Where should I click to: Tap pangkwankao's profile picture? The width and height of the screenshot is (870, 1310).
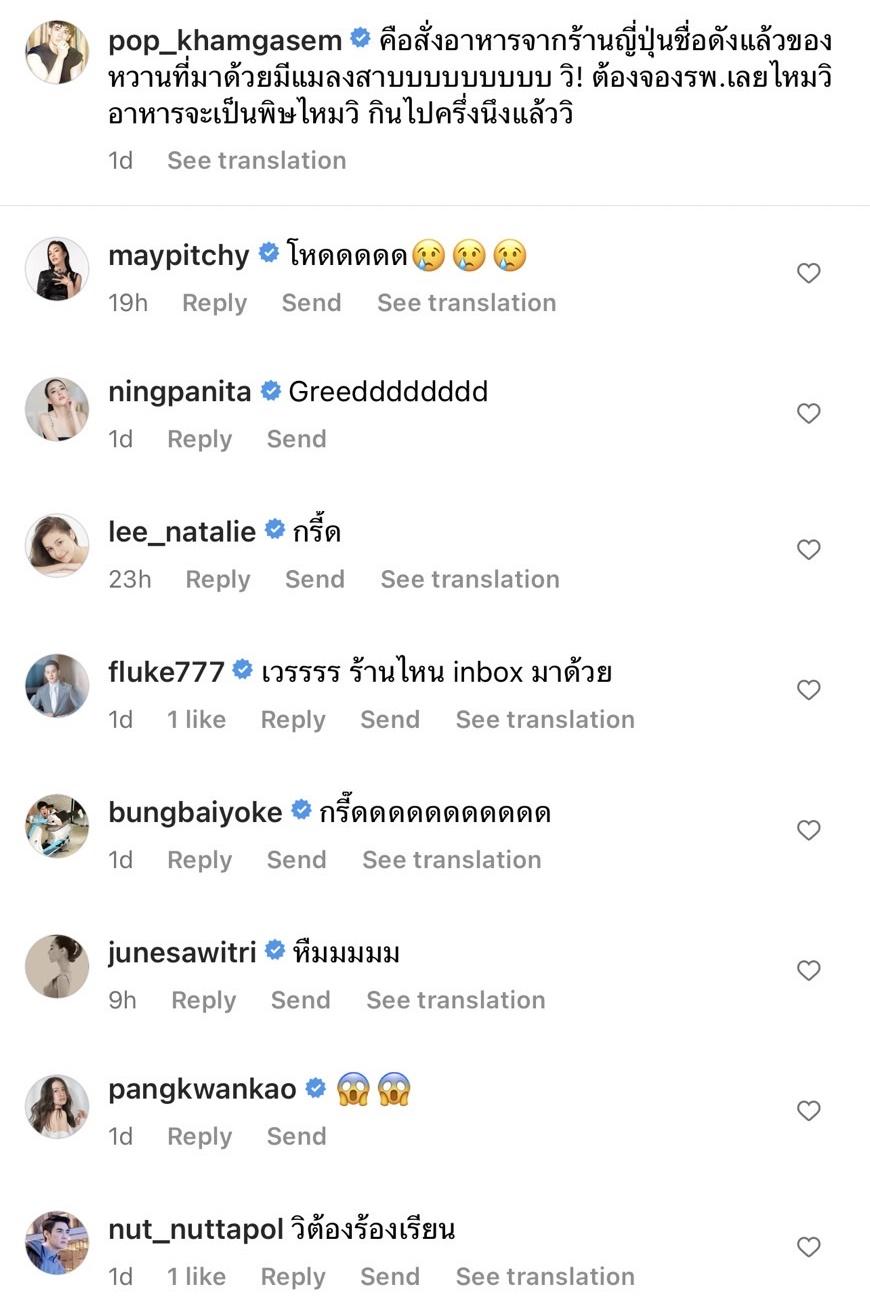(x=57, y=1106)
